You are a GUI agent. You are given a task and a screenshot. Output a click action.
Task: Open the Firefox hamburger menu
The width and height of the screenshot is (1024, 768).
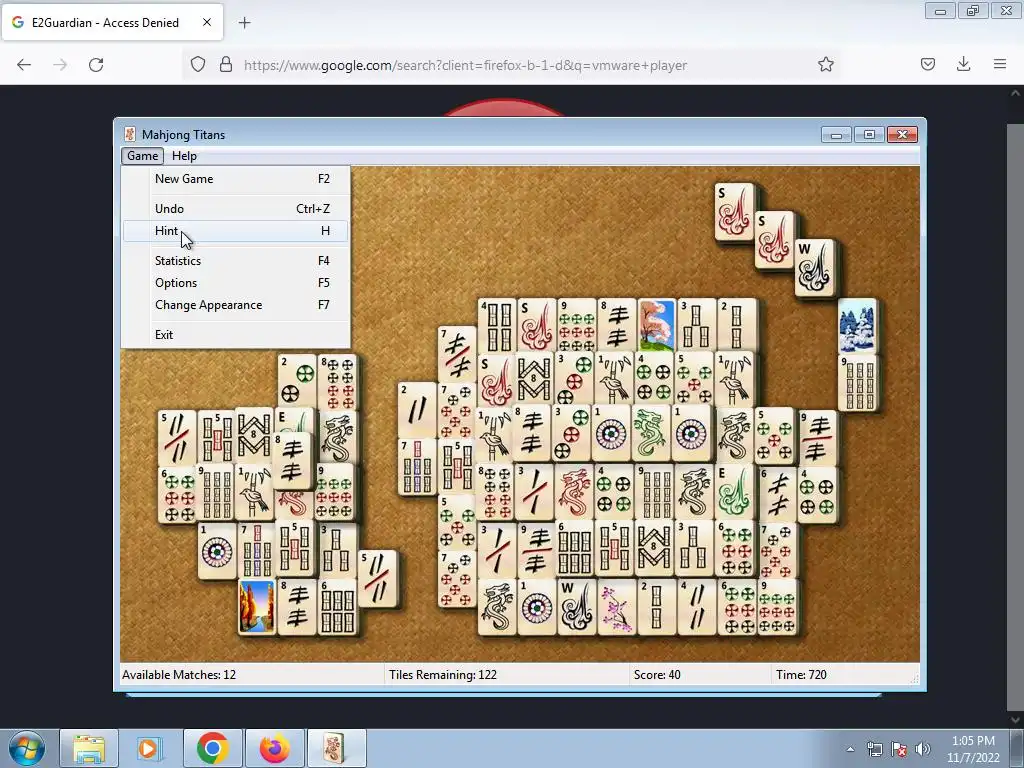[1000, 64]
